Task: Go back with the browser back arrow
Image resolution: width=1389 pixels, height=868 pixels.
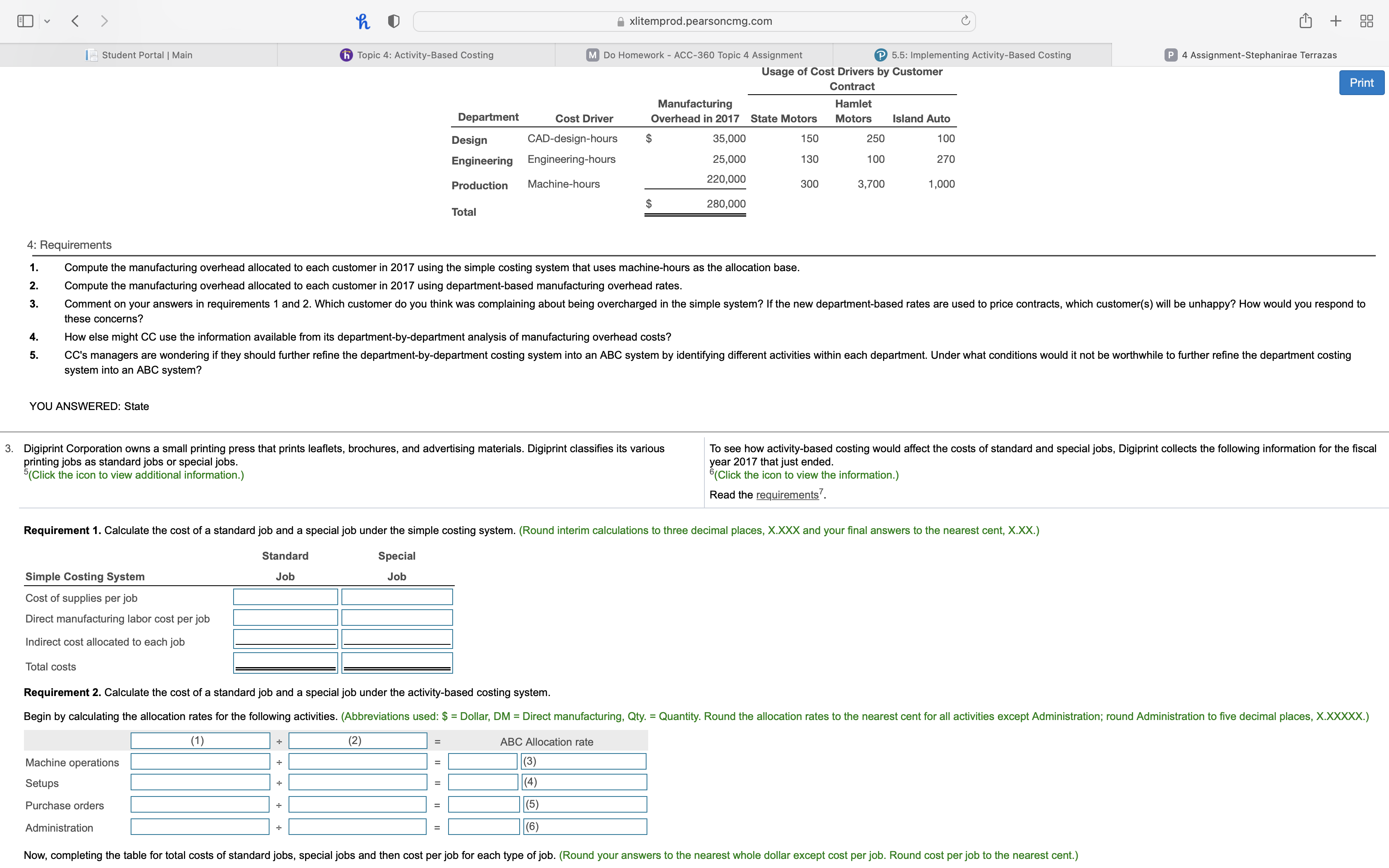Action: point(74,21)
